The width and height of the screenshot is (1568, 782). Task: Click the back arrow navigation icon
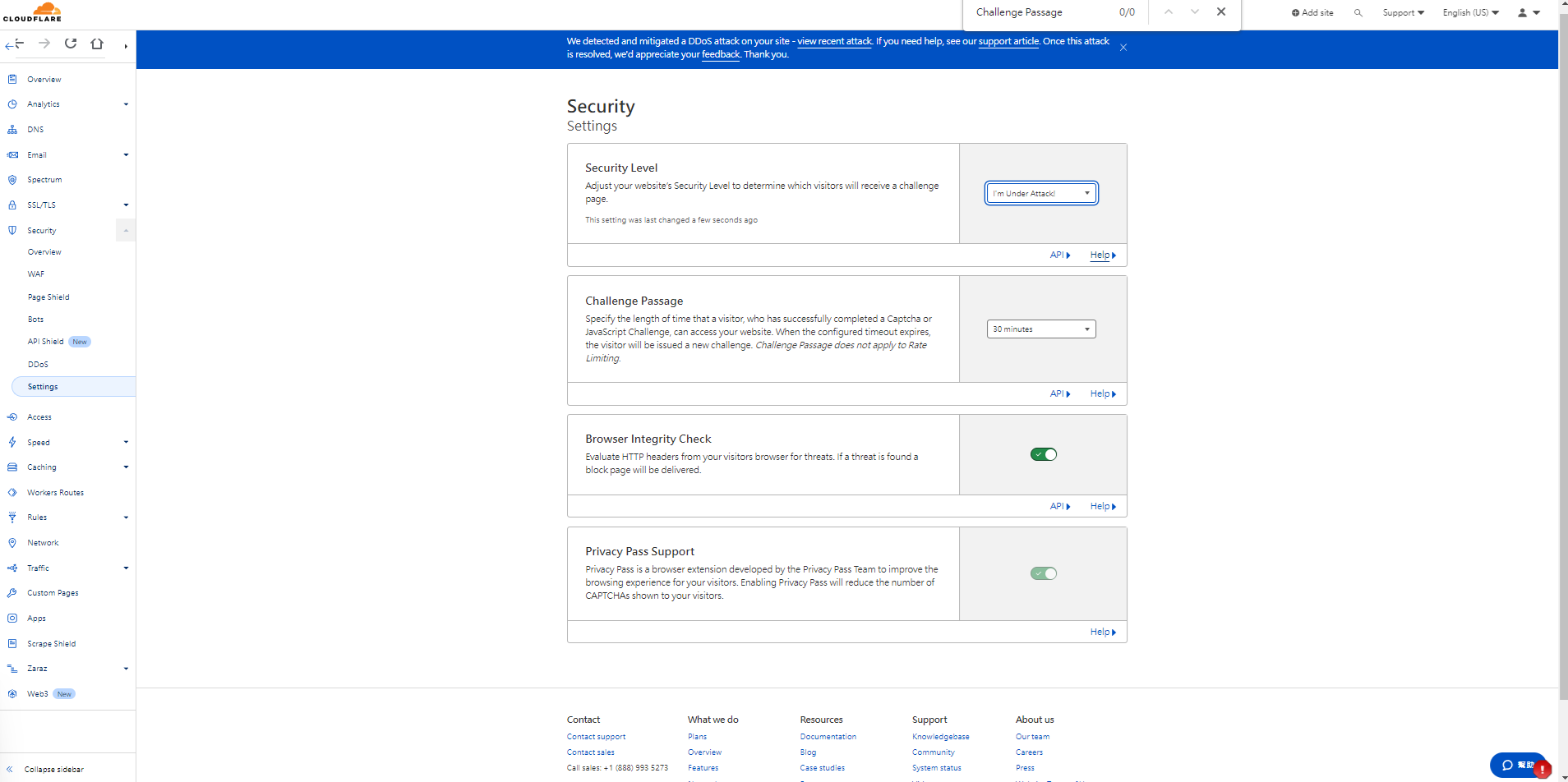click(x=15, y=44)
